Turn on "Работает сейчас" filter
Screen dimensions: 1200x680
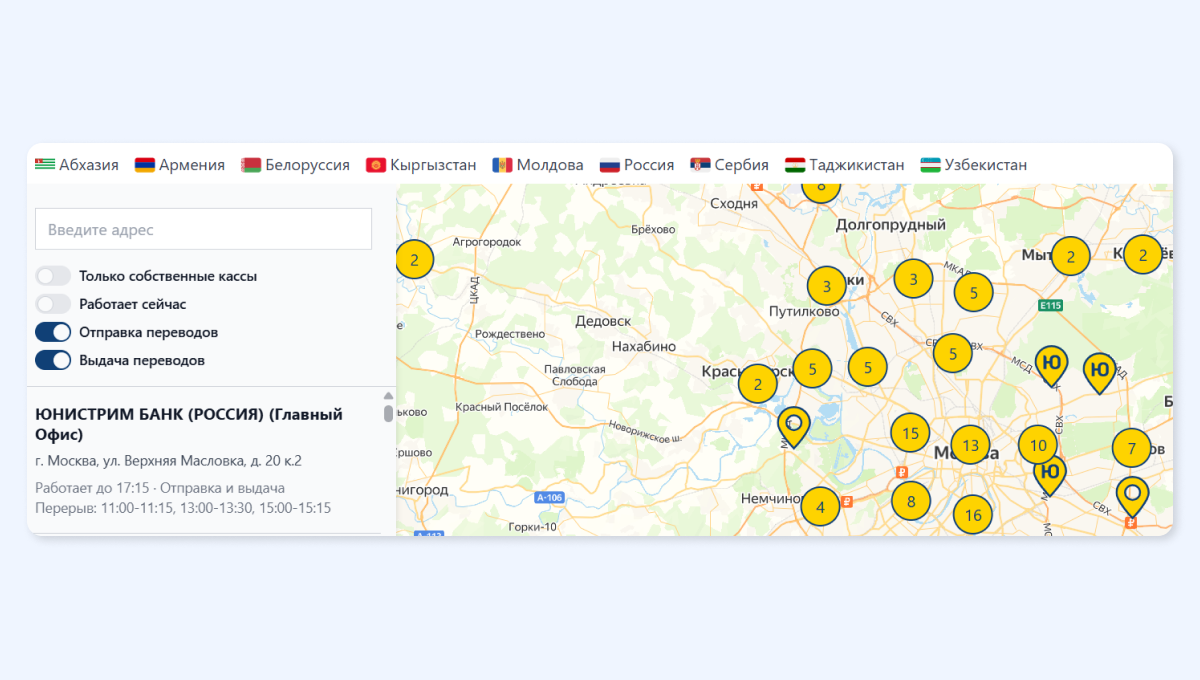pos(53,304)
